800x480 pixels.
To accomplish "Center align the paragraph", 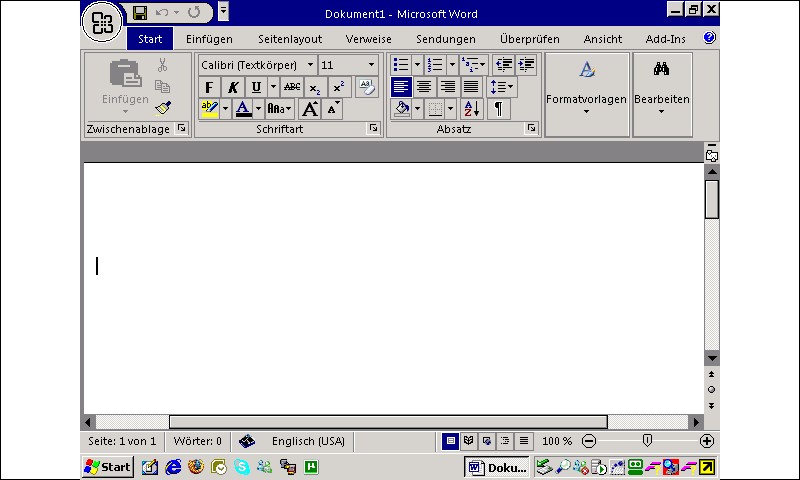I will tap(424, 87).
